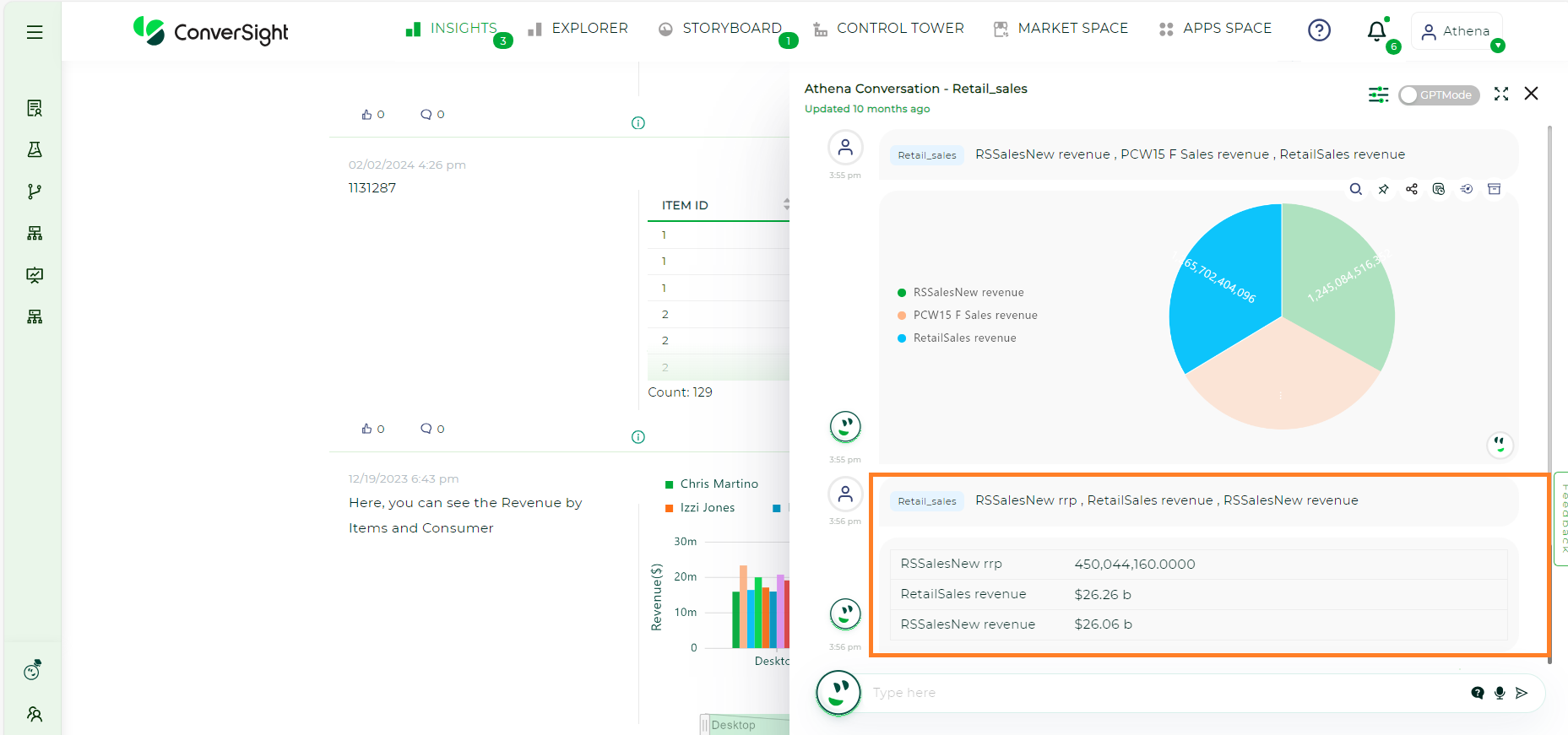Click the ITEM ID column header

tap(685, 205)
